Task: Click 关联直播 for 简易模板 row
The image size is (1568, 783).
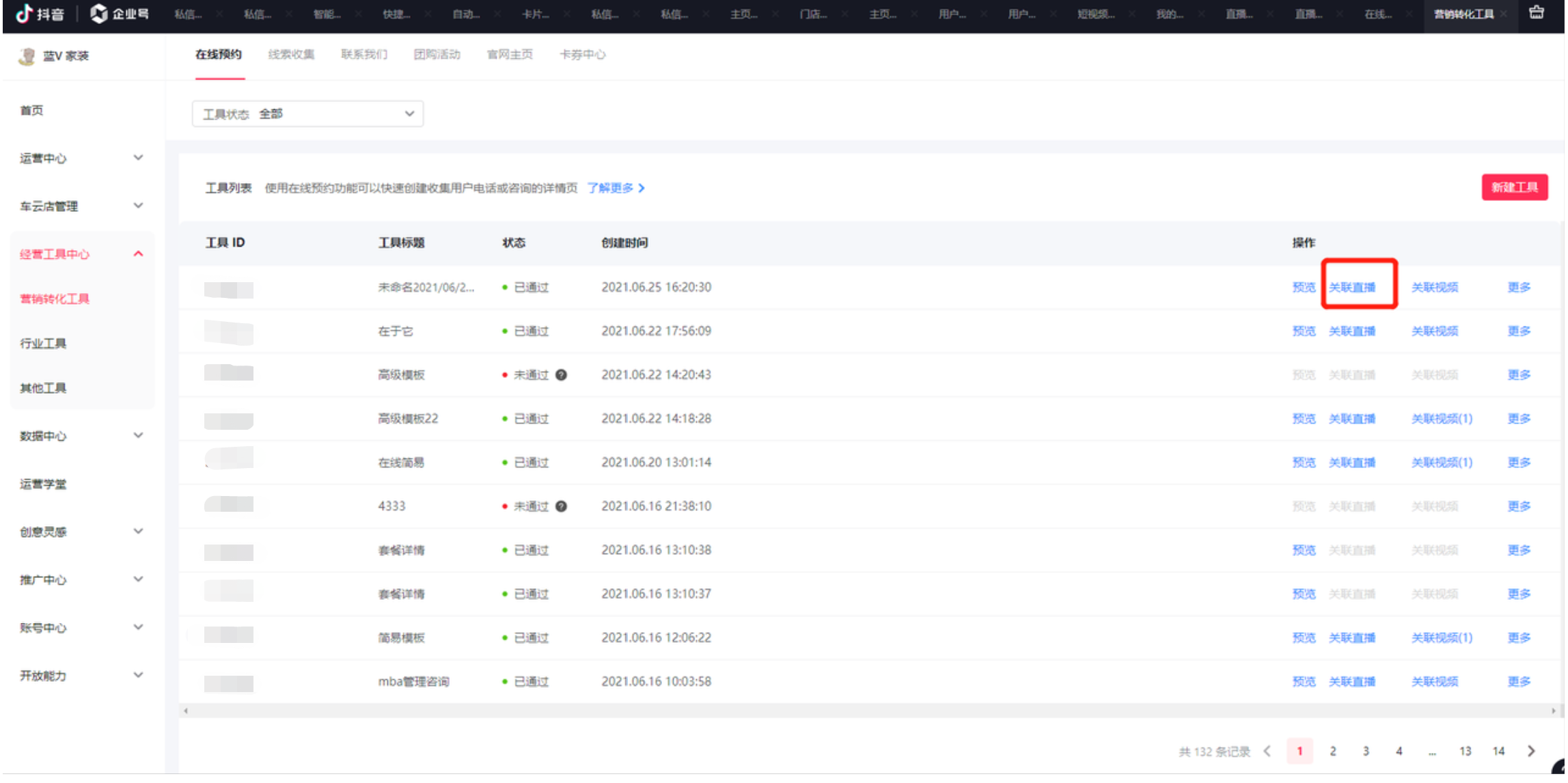Action: coord(1352,637)
